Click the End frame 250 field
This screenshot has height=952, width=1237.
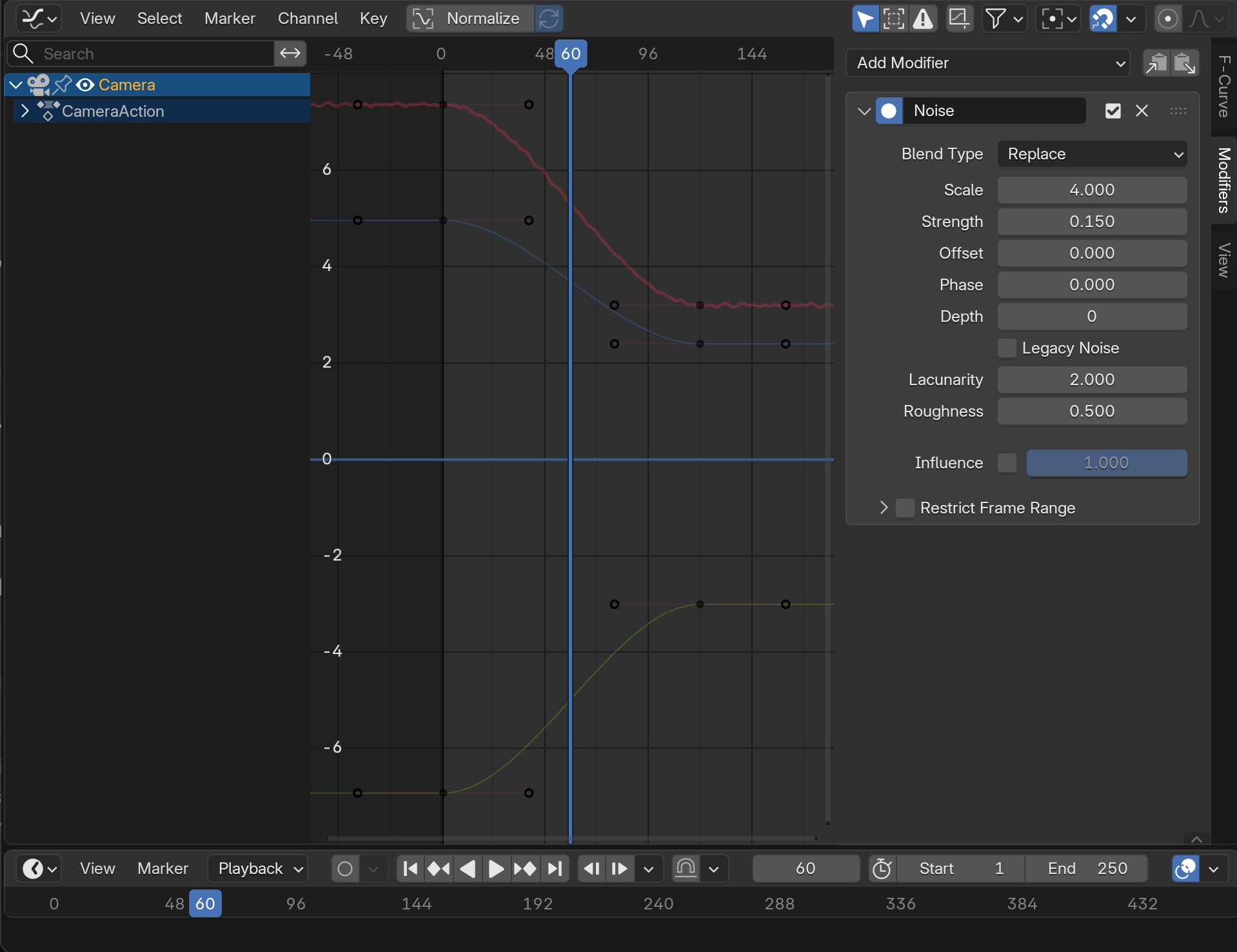click(x=1087, y=869)
